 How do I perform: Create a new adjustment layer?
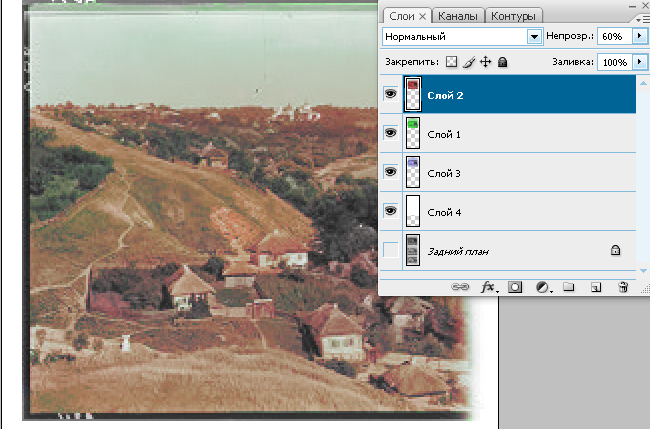(542, 287)
